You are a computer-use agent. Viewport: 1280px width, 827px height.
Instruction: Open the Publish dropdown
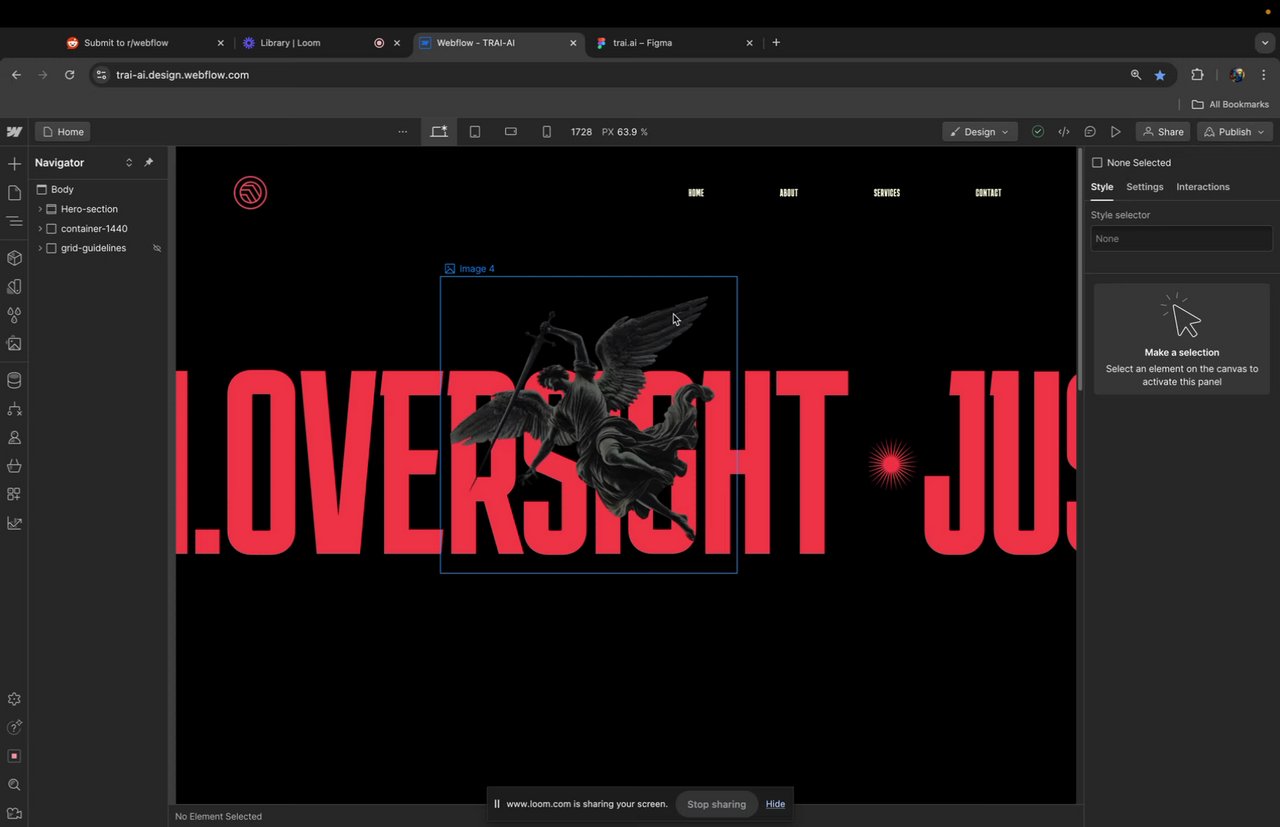[1235, 132]
